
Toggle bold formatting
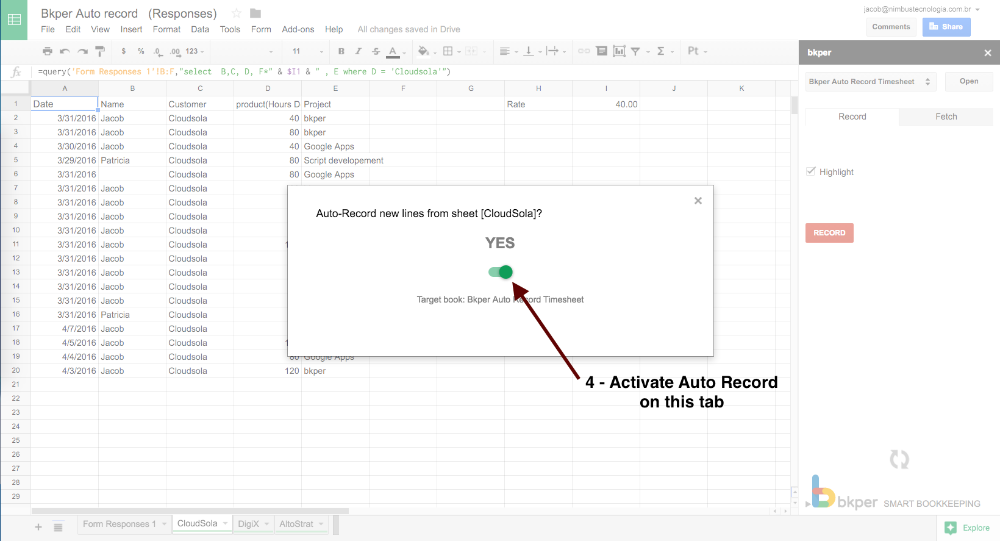pyautogui.click(x=341, y=51)
